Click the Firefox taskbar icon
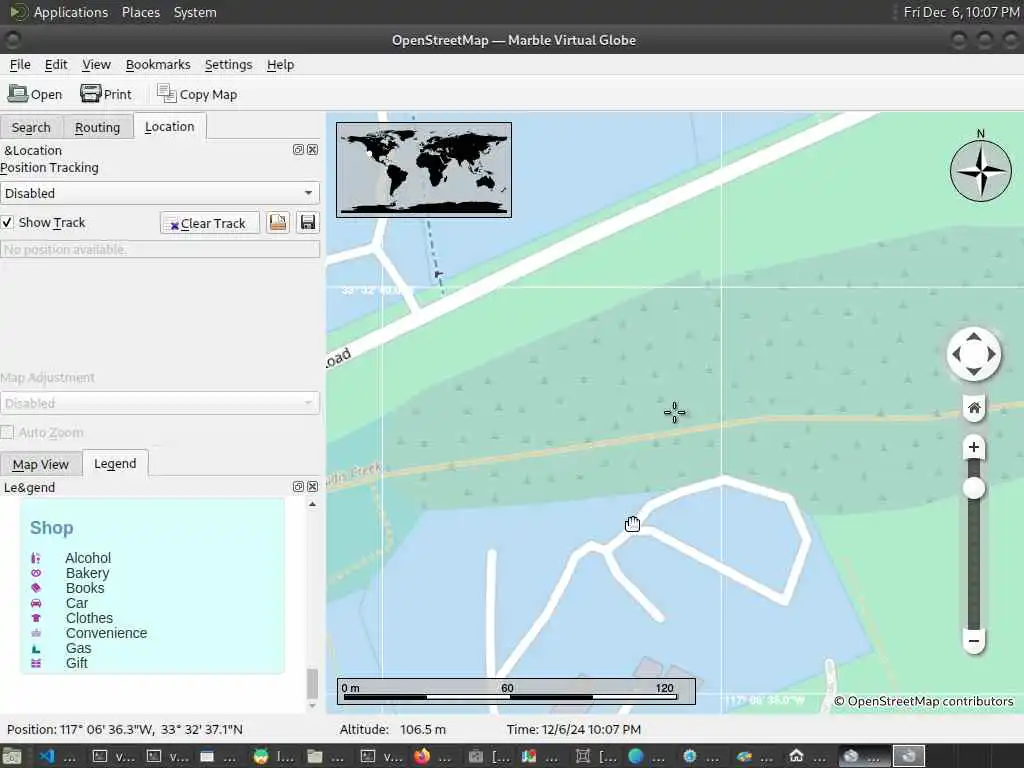1024x768 pixels. (x=422, y=756)
